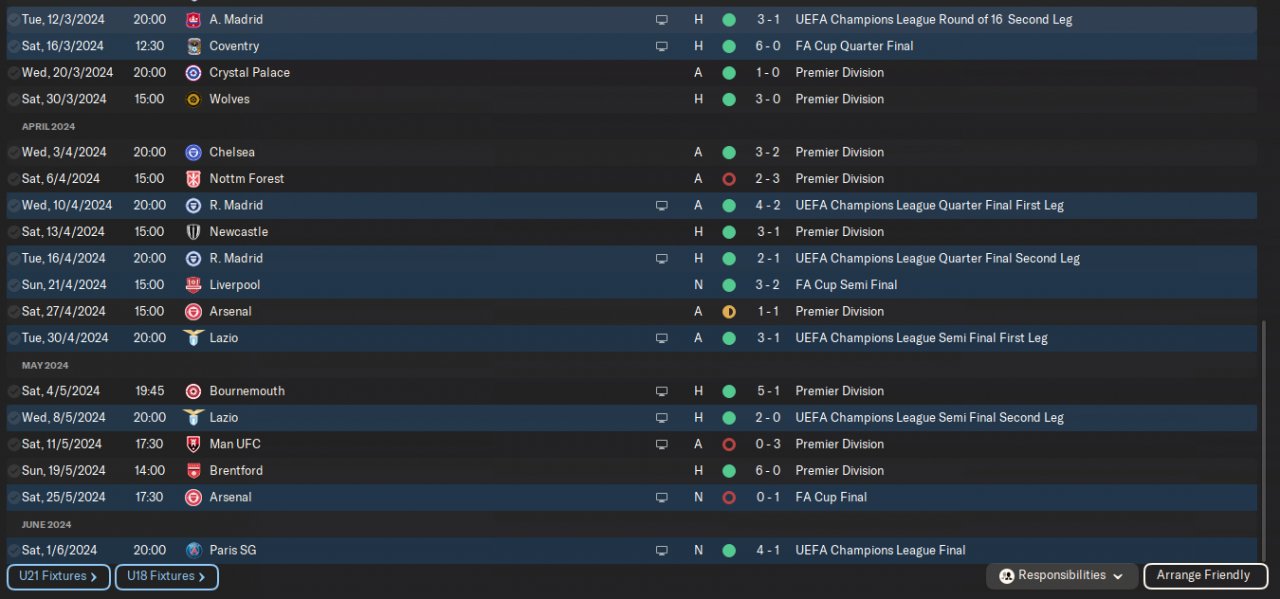1280x599 pixels.
Task: Click the Coventry club badge
Action: (x=193, y=46)
